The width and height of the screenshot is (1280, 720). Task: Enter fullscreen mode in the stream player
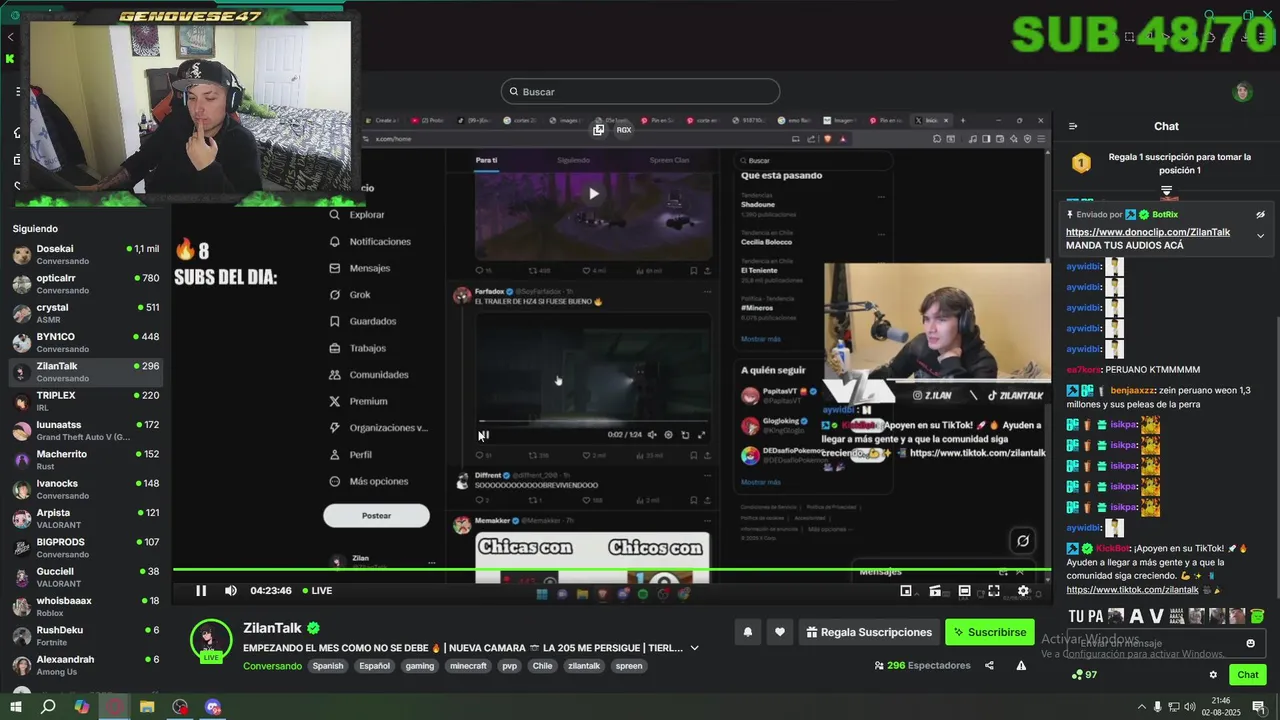[x=994, y=591]
